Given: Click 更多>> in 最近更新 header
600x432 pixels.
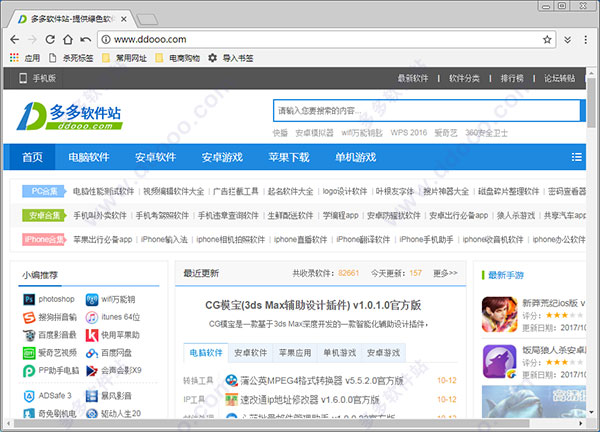Looking at the screenshot, I should [445, 273].
